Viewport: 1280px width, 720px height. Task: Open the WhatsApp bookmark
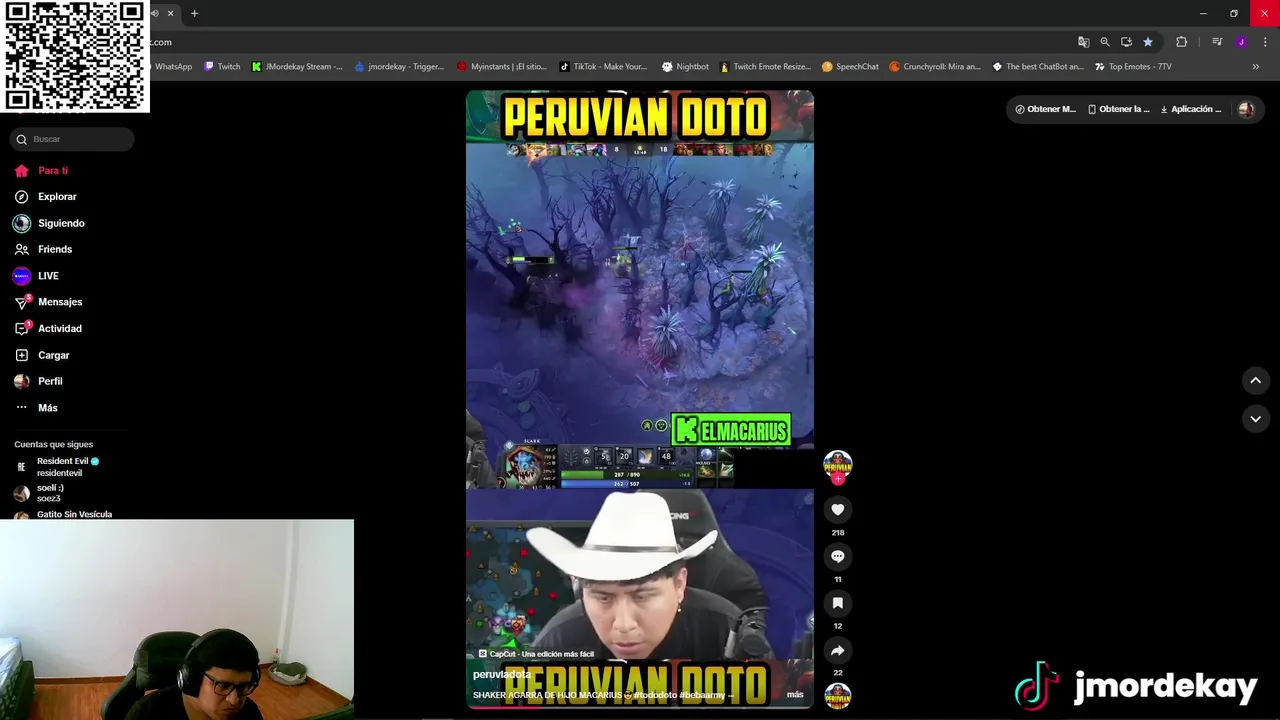click(x=172, y=67)
